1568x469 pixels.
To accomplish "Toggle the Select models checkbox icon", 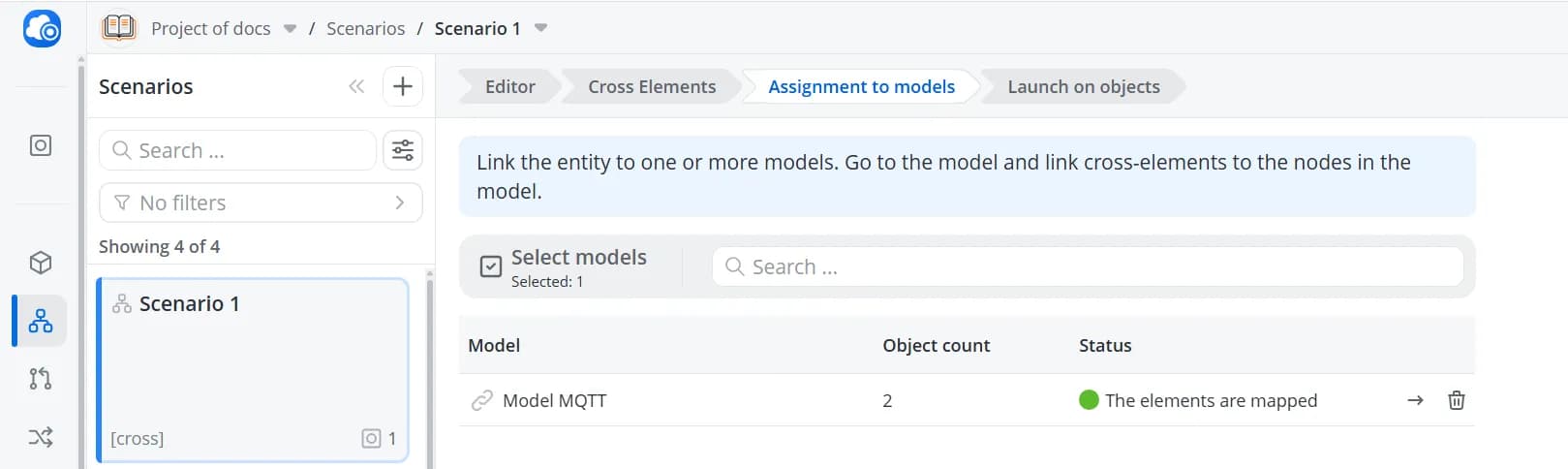I will click(491, 266).
